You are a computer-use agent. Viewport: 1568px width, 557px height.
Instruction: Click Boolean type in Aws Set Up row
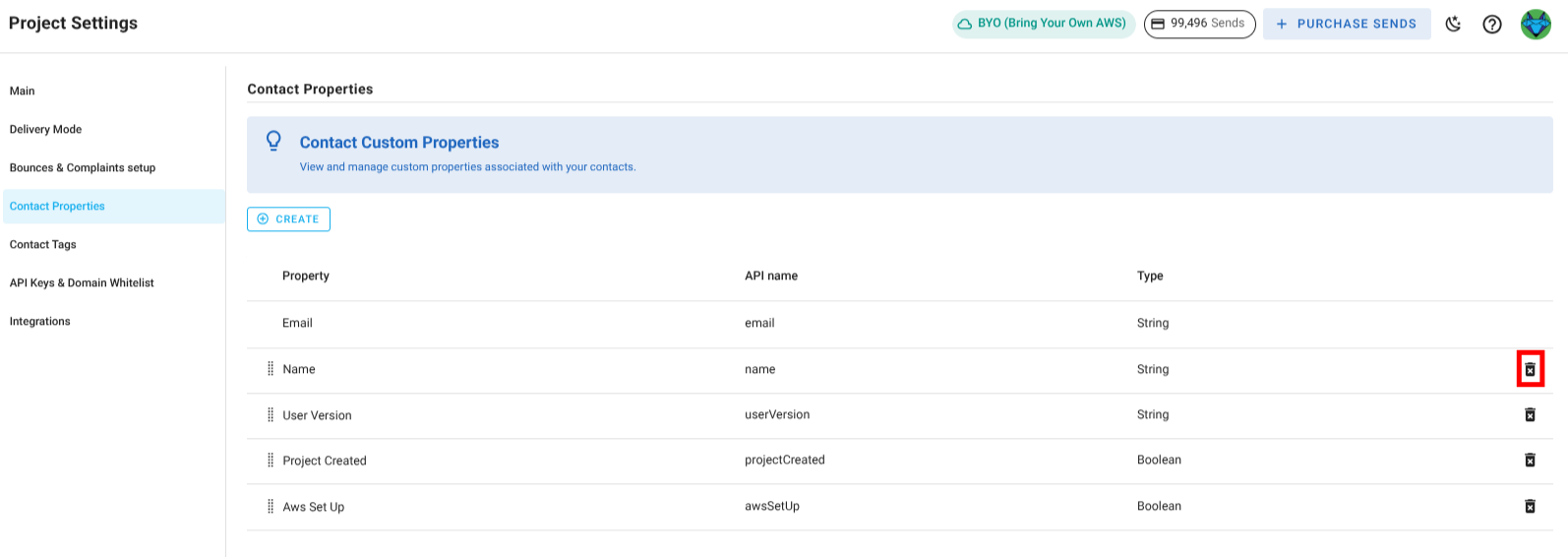[1159, 506]
